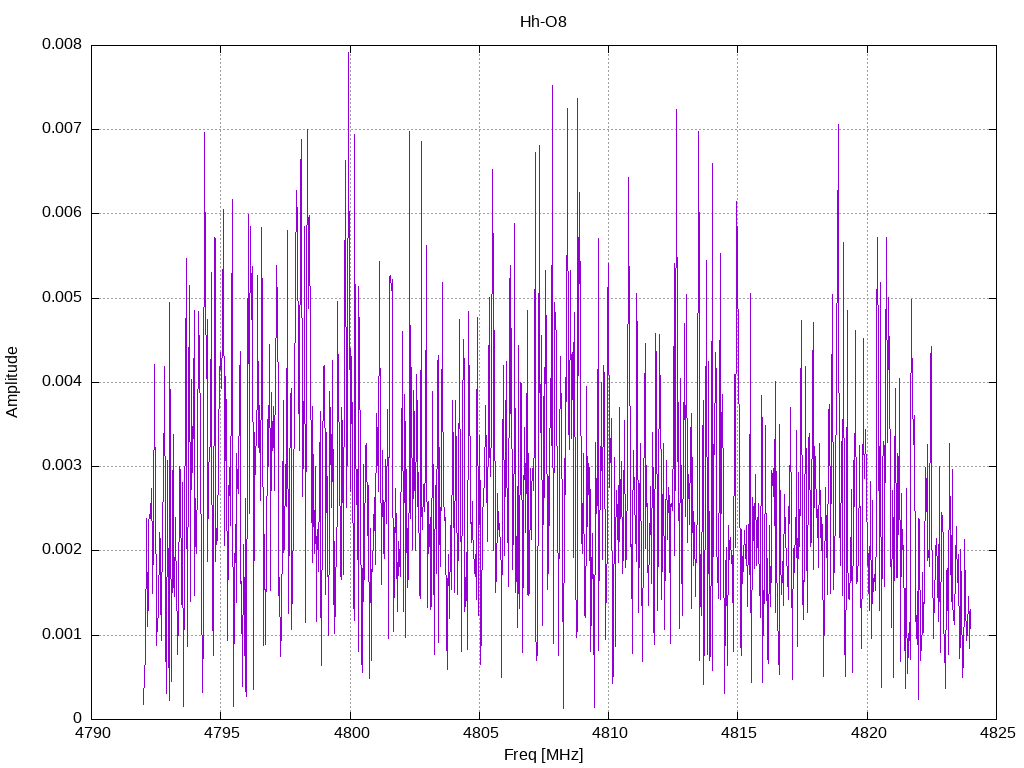This screenshot has width=1024, height=768.
Task: Click x-axis tick label 4805
Action: pos(480,733)
